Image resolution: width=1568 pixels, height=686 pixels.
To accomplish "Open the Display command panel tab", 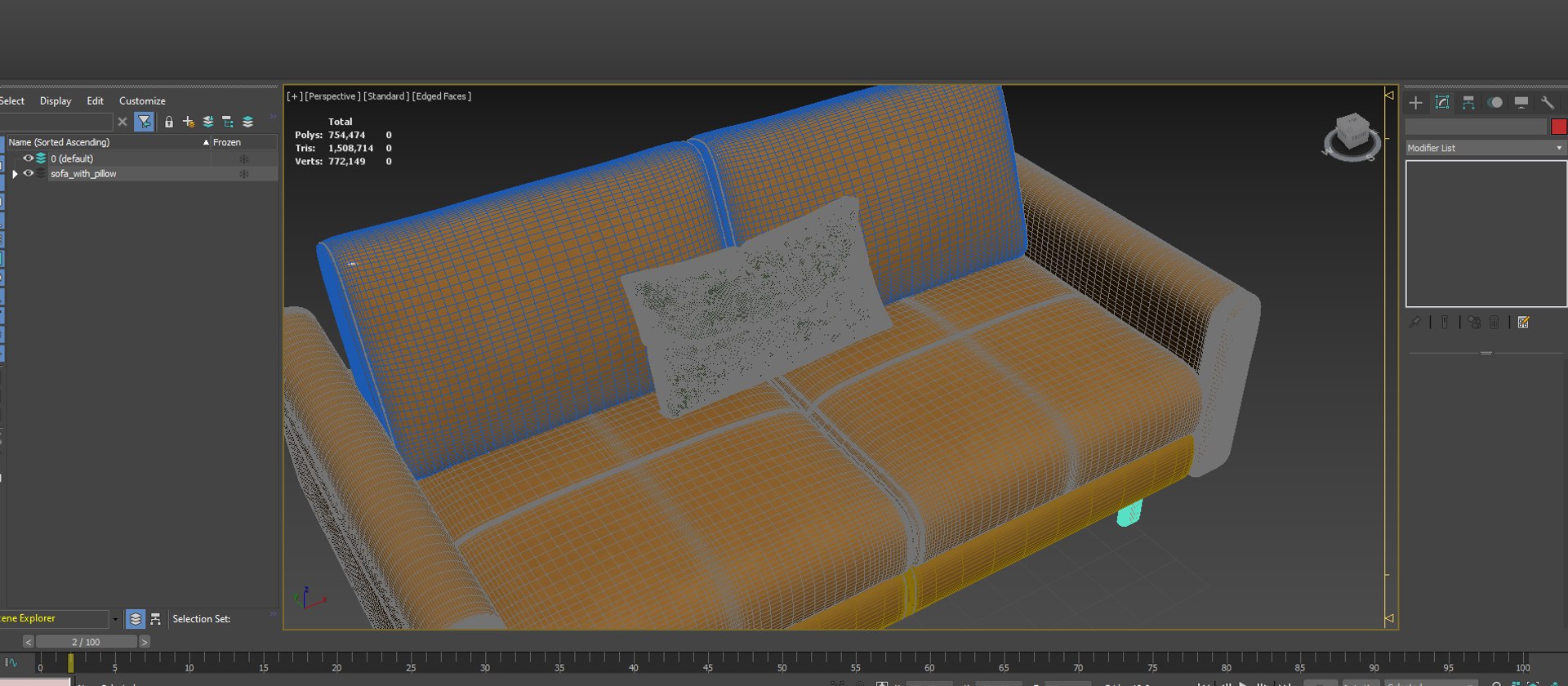I will point(1521,102).
